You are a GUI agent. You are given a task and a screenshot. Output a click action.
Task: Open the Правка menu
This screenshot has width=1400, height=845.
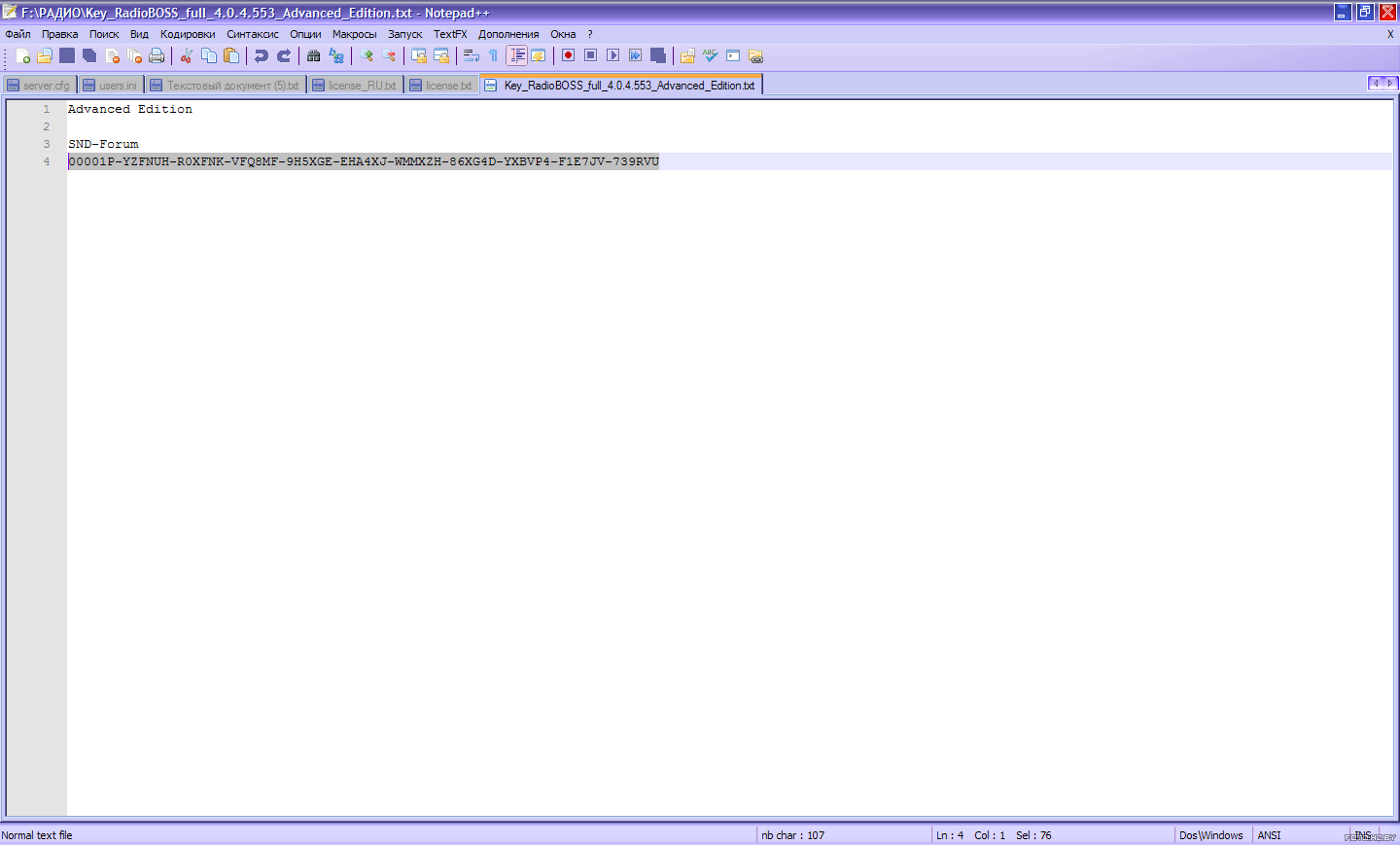tap(59, 34)
